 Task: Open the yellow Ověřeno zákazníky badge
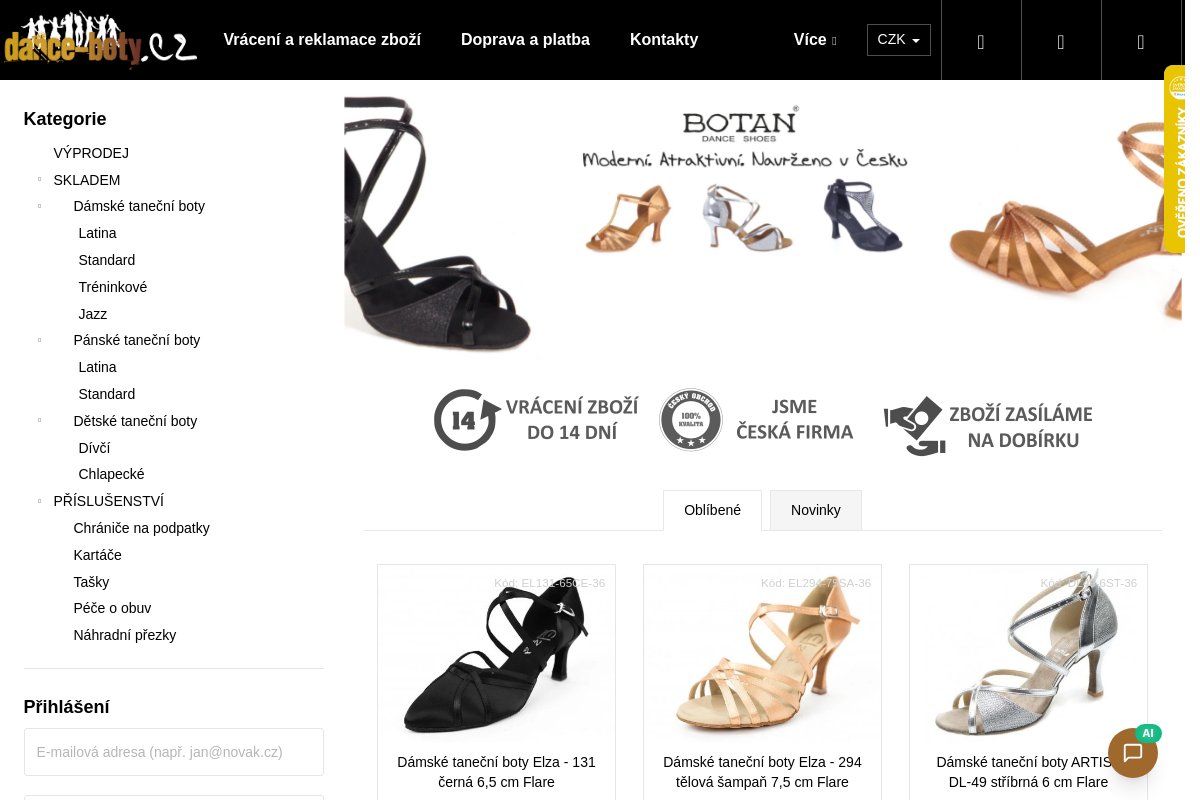point(1176,160)
